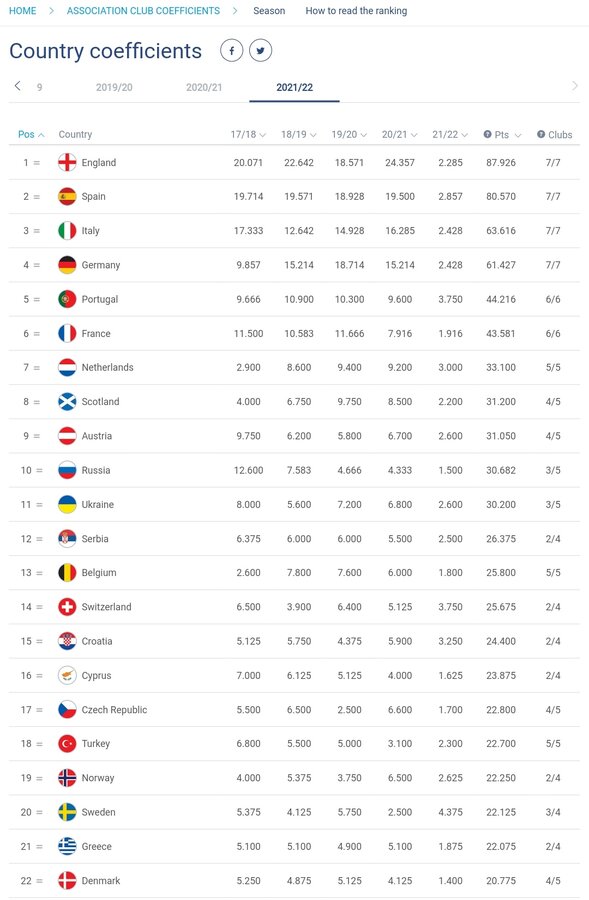Click the Clubs info icon
589x900 pixels.
click(x=541, y=134)
